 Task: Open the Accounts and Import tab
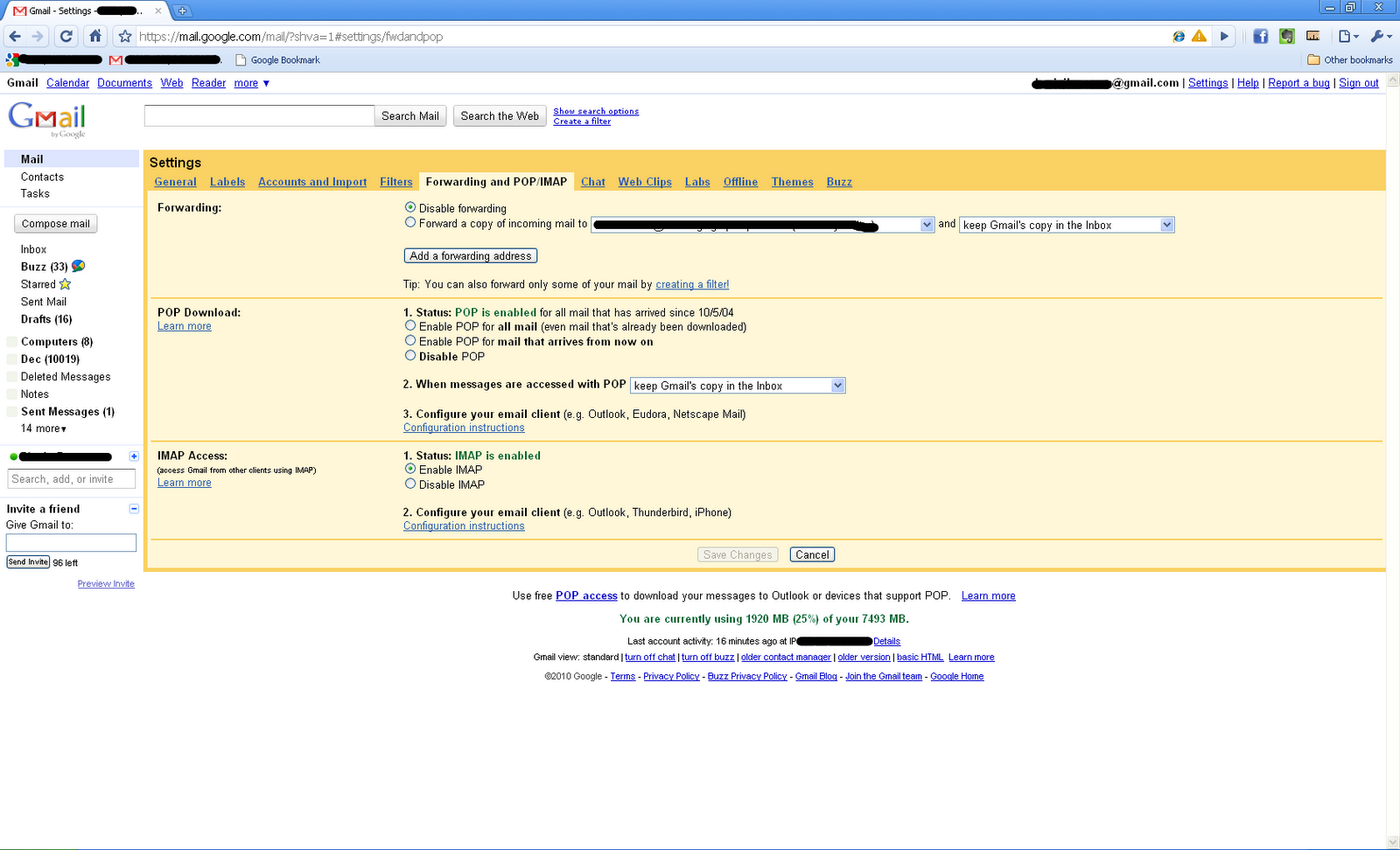coord(312,182)
